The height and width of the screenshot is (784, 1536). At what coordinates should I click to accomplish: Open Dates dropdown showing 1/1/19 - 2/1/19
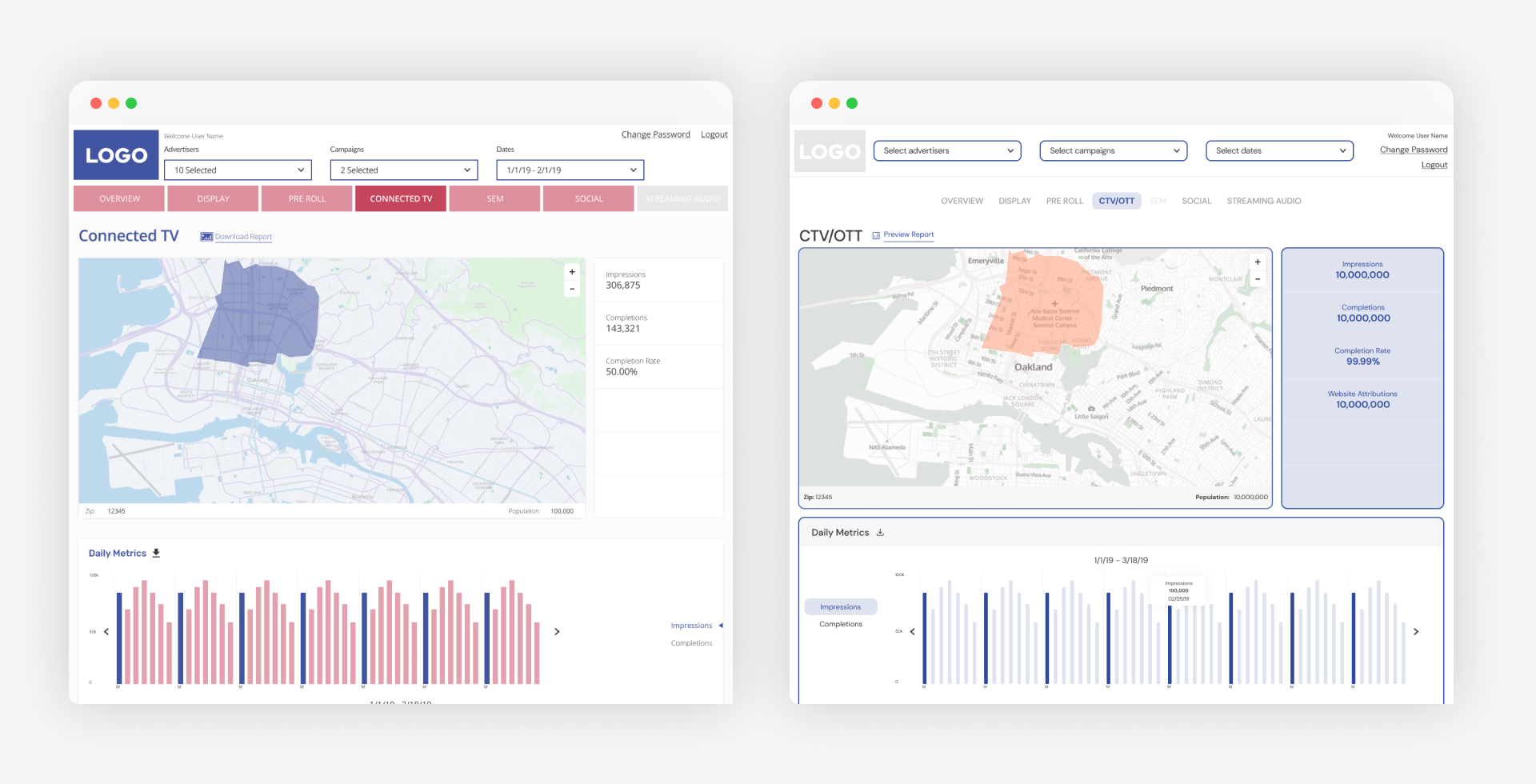[570, 170]
